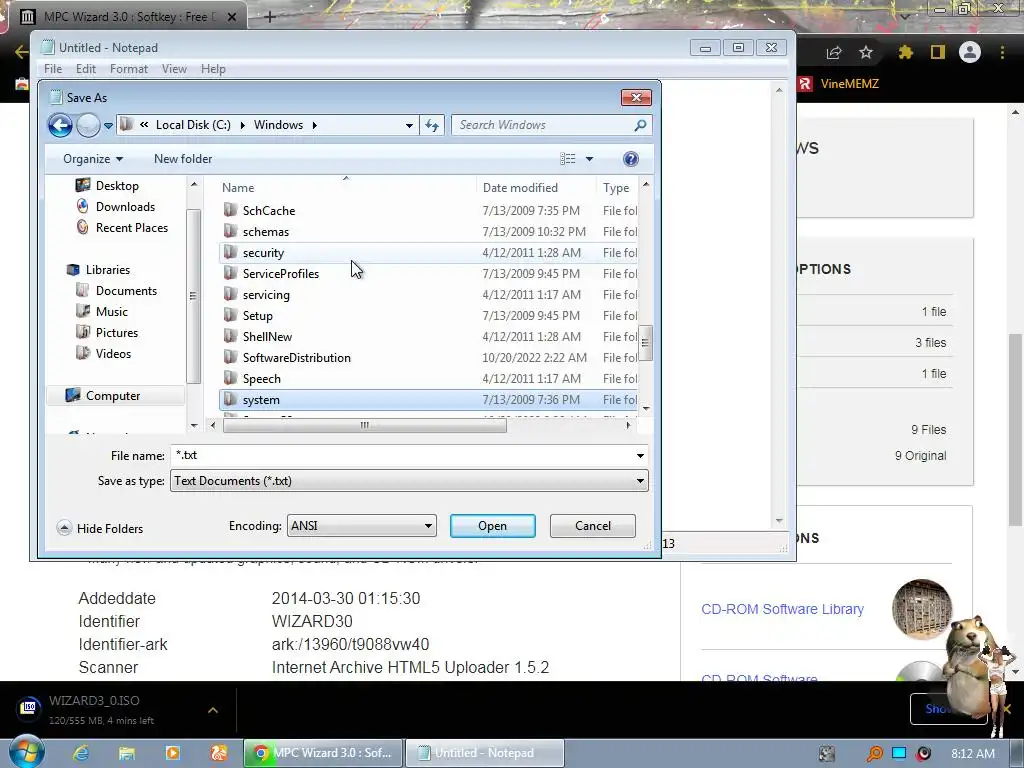Image resolution: width=1024 pixels, height=768 pixels.
Task: Open Notepad Format menu
Action: [x=129, y=69]
